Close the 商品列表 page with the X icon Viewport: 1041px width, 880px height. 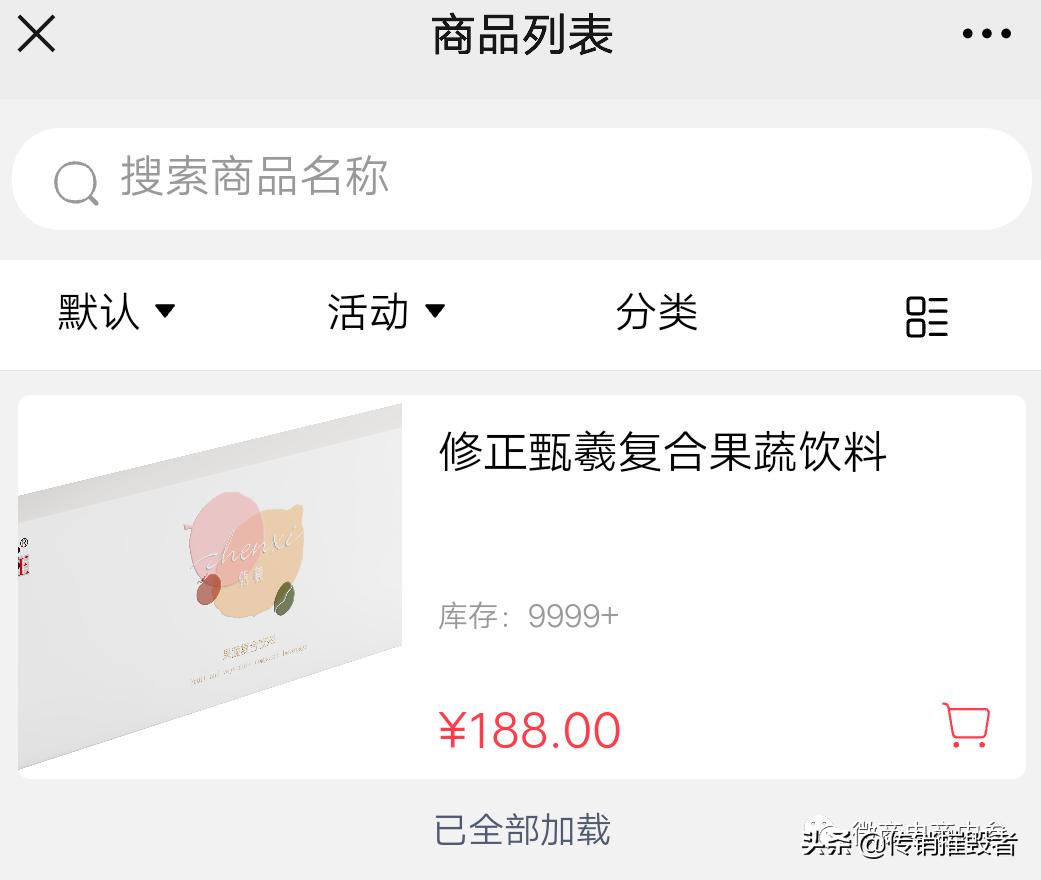pos(36,33)
